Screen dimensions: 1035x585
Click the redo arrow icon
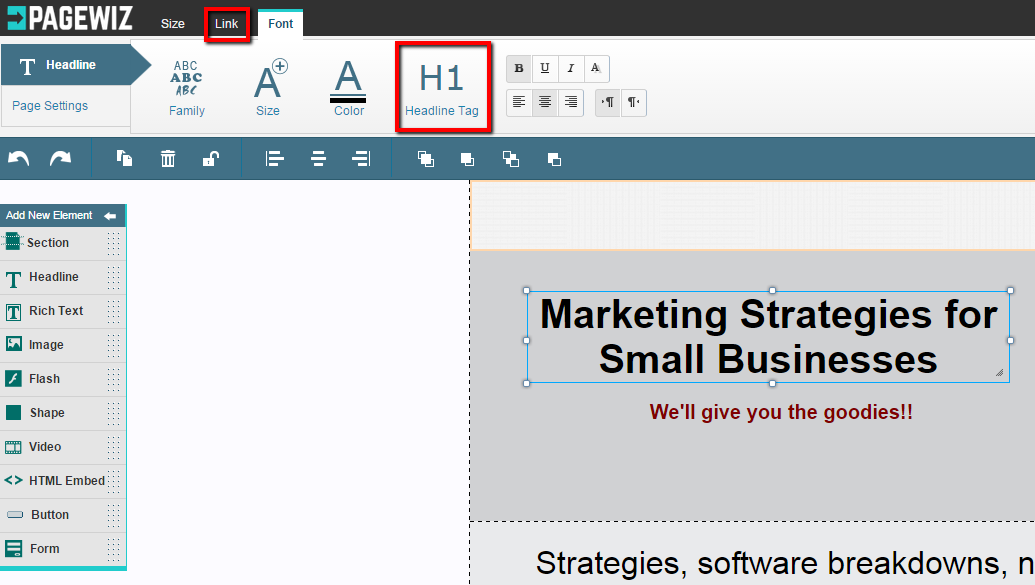click(61, 158)
